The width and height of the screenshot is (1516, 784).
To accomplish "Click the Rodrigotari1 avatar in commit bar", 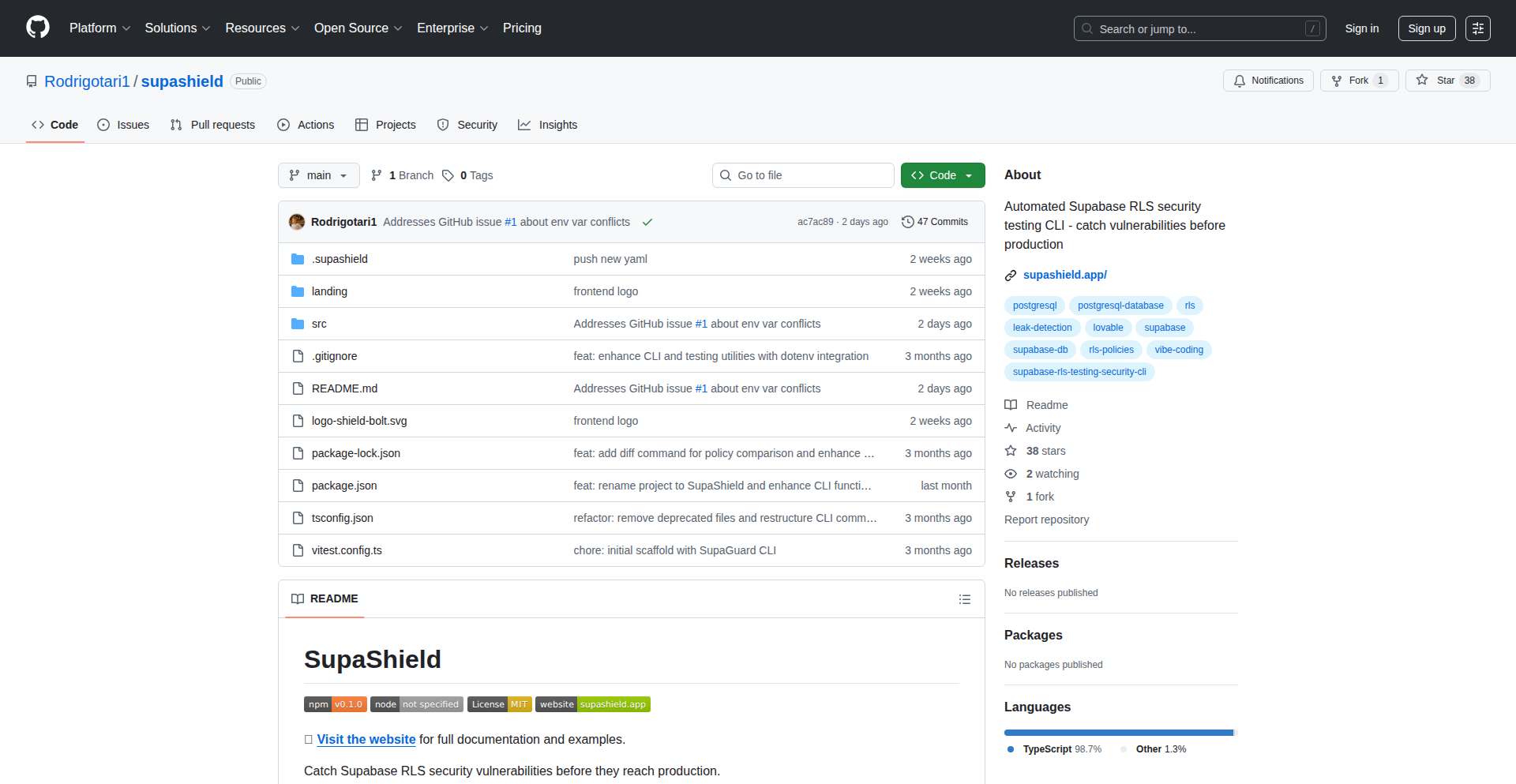I will [297, 222].
